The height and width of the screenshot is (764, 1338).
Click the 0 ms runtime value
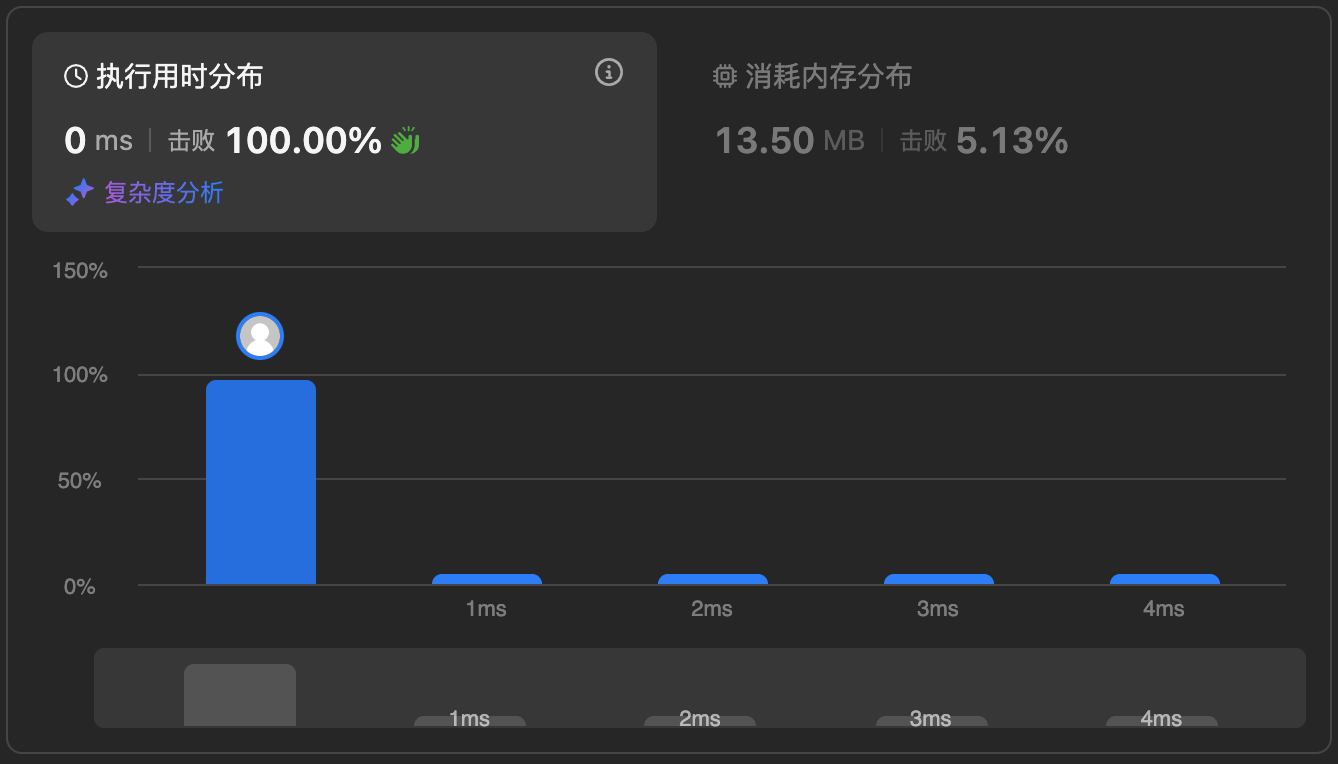(x=98, y=141)
